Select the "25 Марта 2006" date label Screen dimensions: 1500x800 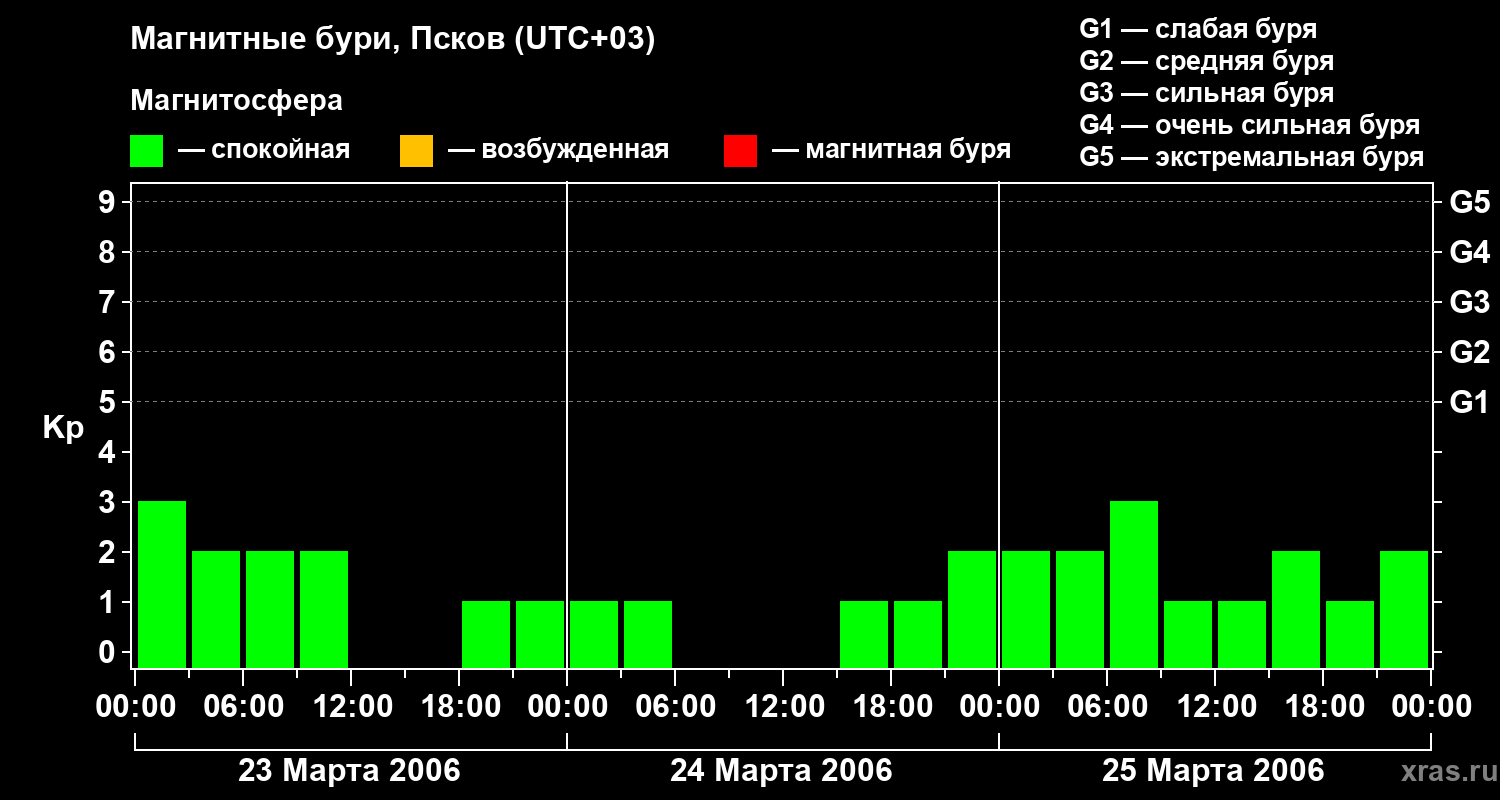click(1213, 771)
